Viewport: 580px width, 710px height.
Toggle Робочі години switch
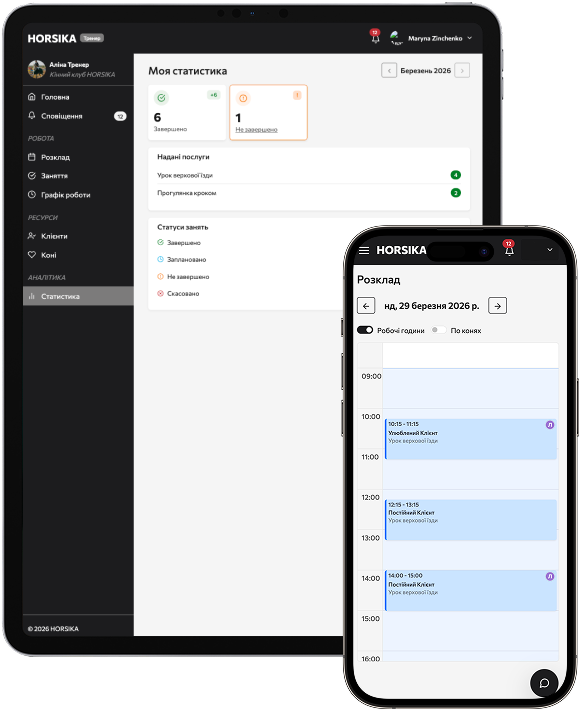[x=365, y=330]
